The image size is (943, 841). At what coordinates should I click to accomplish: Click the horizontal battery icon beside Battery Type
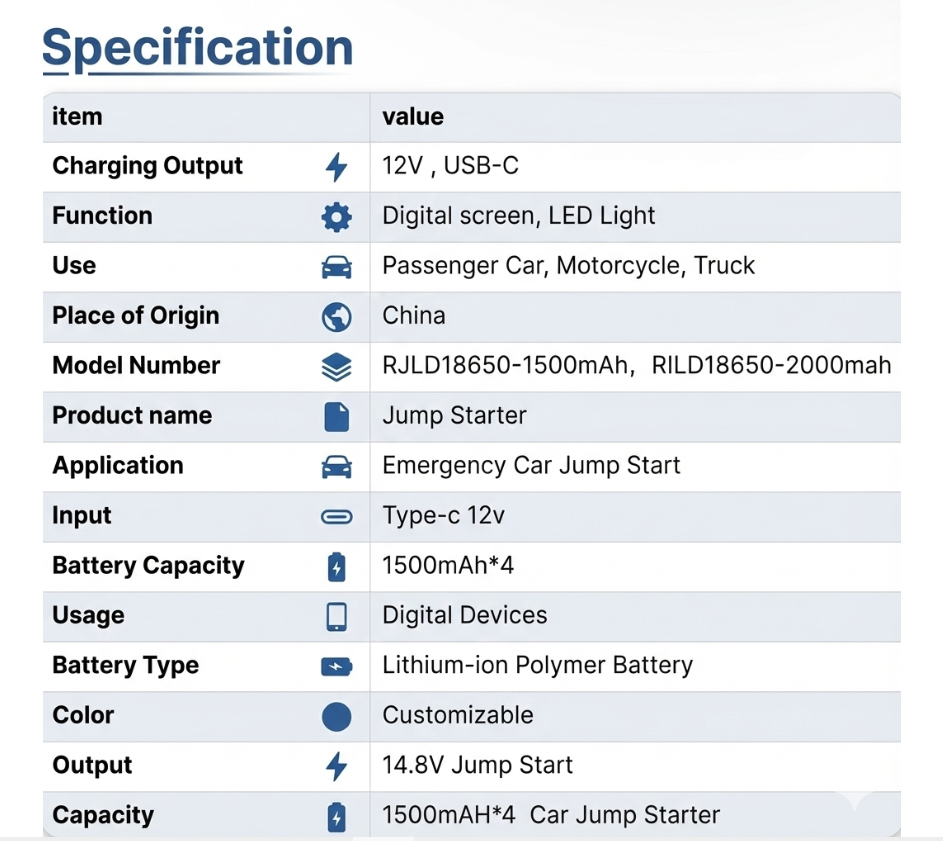pyautogui.click(x=337, y=667)
